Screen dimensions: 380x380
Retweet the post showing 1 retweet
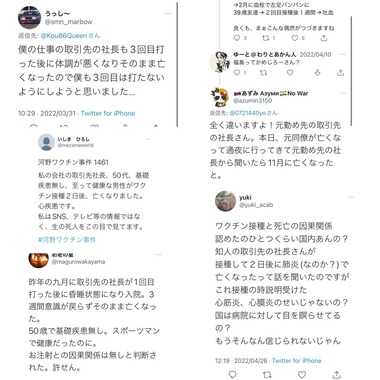(x=266, y=38)
